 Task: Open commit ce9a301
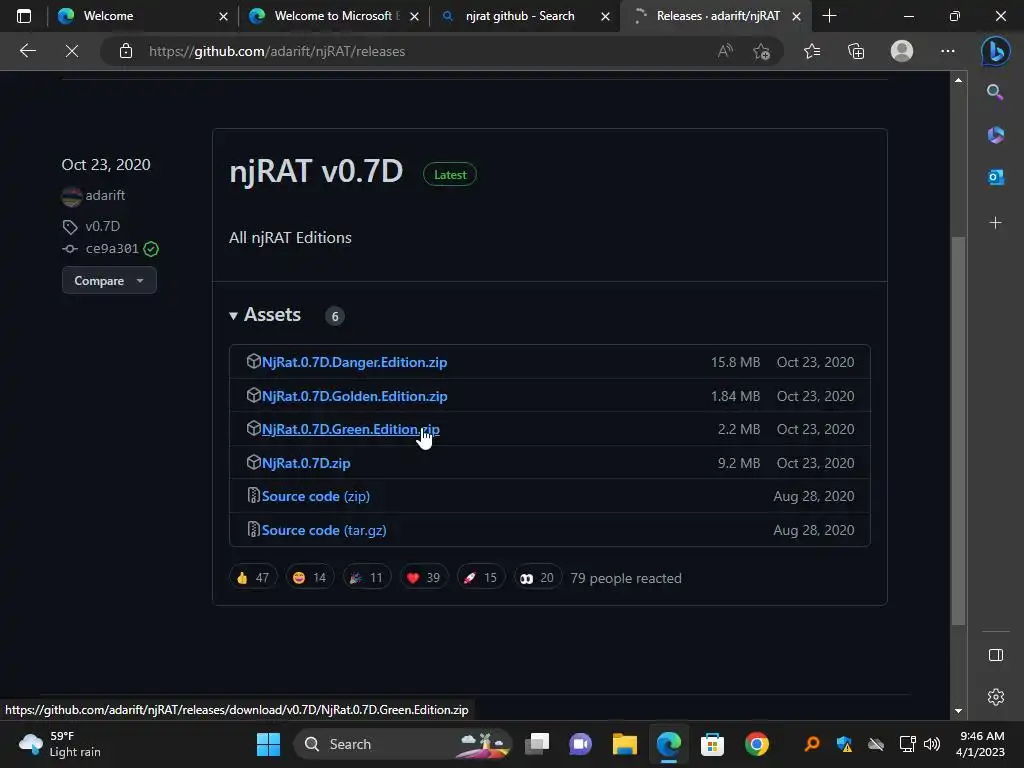112,249
